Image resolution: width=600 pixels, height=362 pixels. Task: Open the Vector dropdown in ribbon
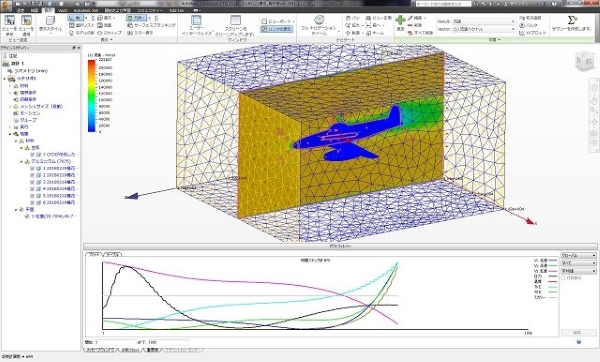[484, 29]
